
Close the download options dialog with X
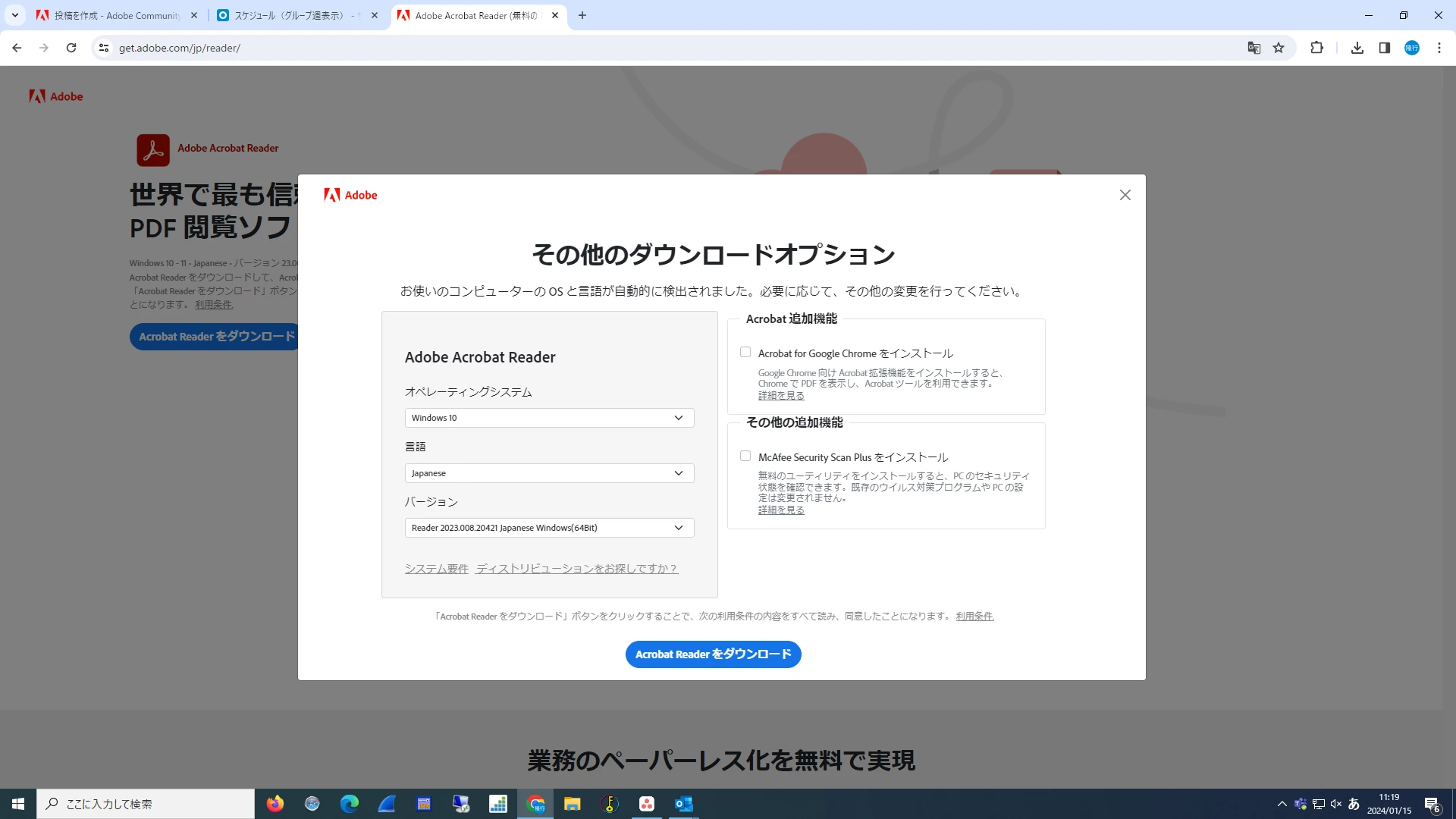coord(1125,195)
